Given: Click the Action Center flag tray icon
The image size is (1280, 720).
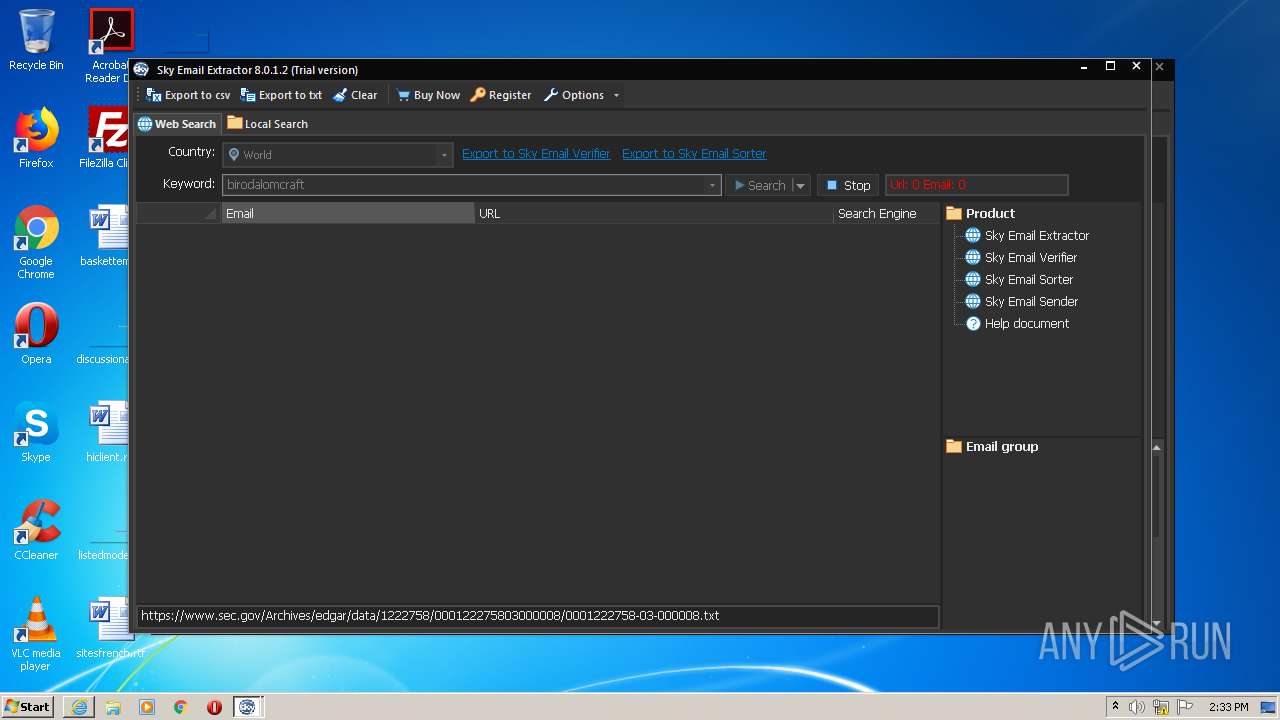Looking at the screenshot, I should tap(1185, 707).
